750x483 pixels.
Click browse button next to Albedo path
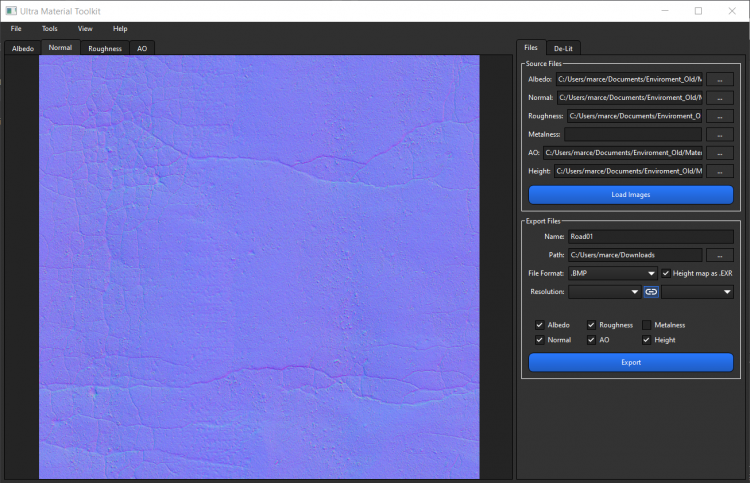point(720,79)
